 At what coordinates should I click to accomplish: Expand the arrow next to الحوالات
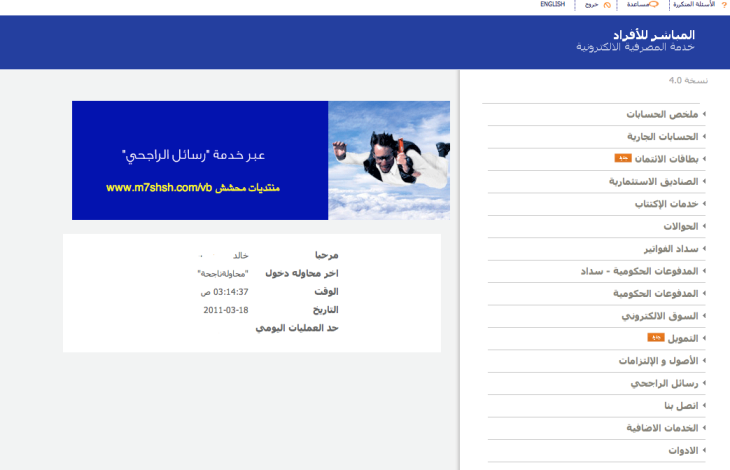[x=704, y=226]
